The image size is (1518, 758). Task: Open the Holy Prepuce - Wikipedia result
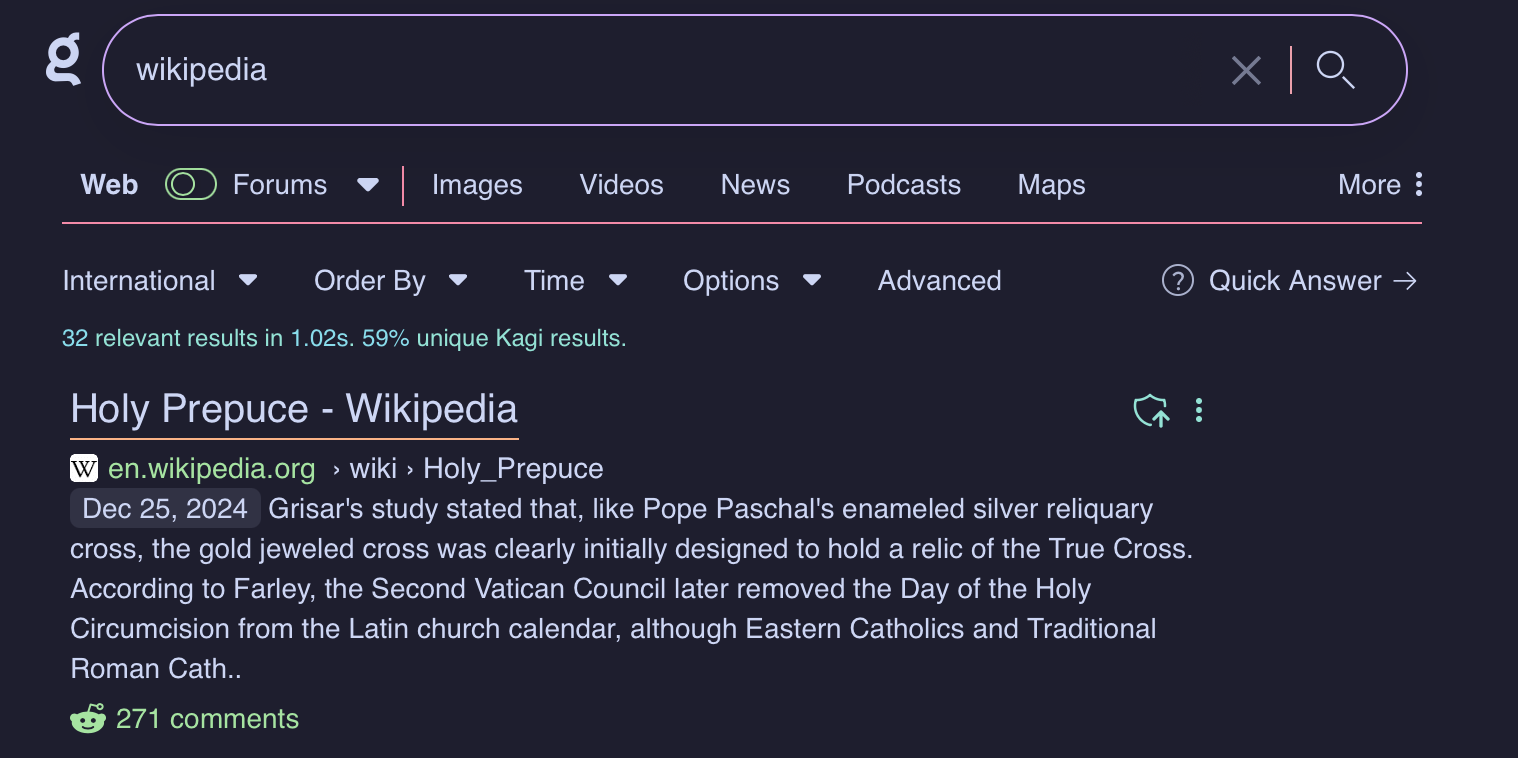pos(294,409)
